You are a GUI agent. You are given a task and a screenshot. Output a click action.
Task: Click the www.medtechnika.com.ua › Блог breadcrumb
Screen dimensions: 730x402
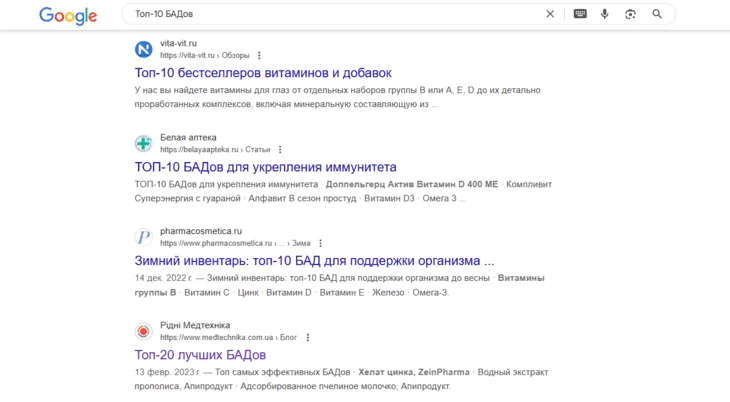228,337
